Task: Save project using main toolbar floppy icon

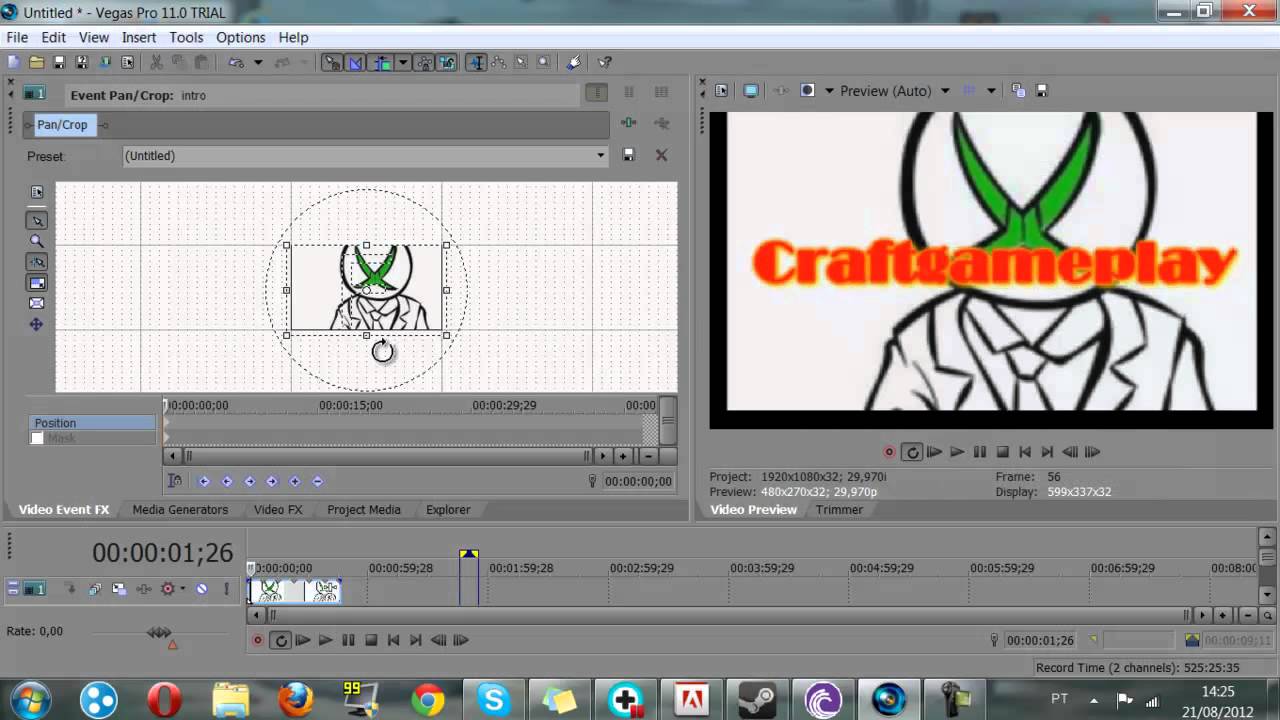Action: tap(59, 62)
